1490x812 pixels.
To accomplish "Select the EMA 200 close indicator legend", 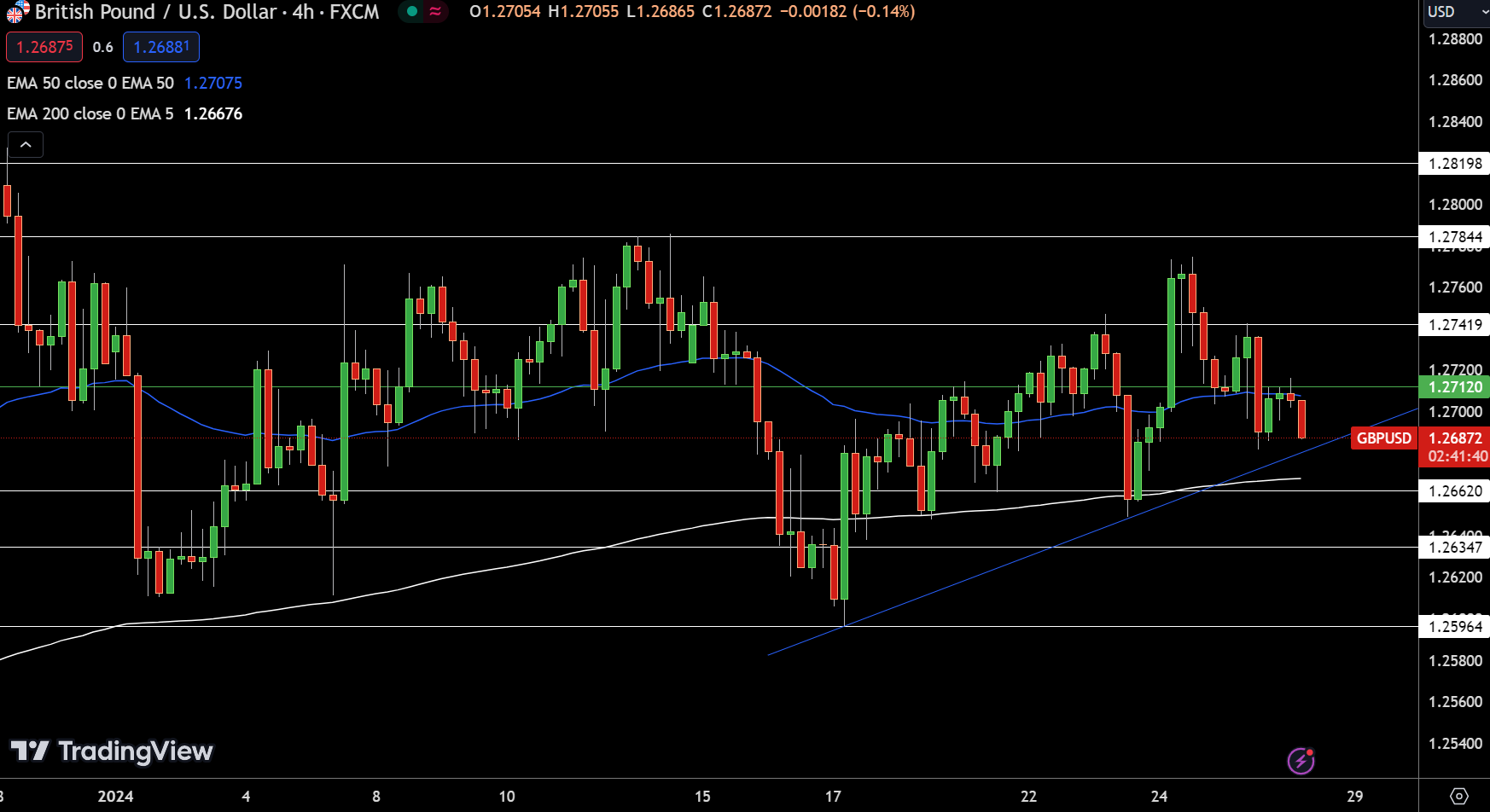I will tap(90, 113).
